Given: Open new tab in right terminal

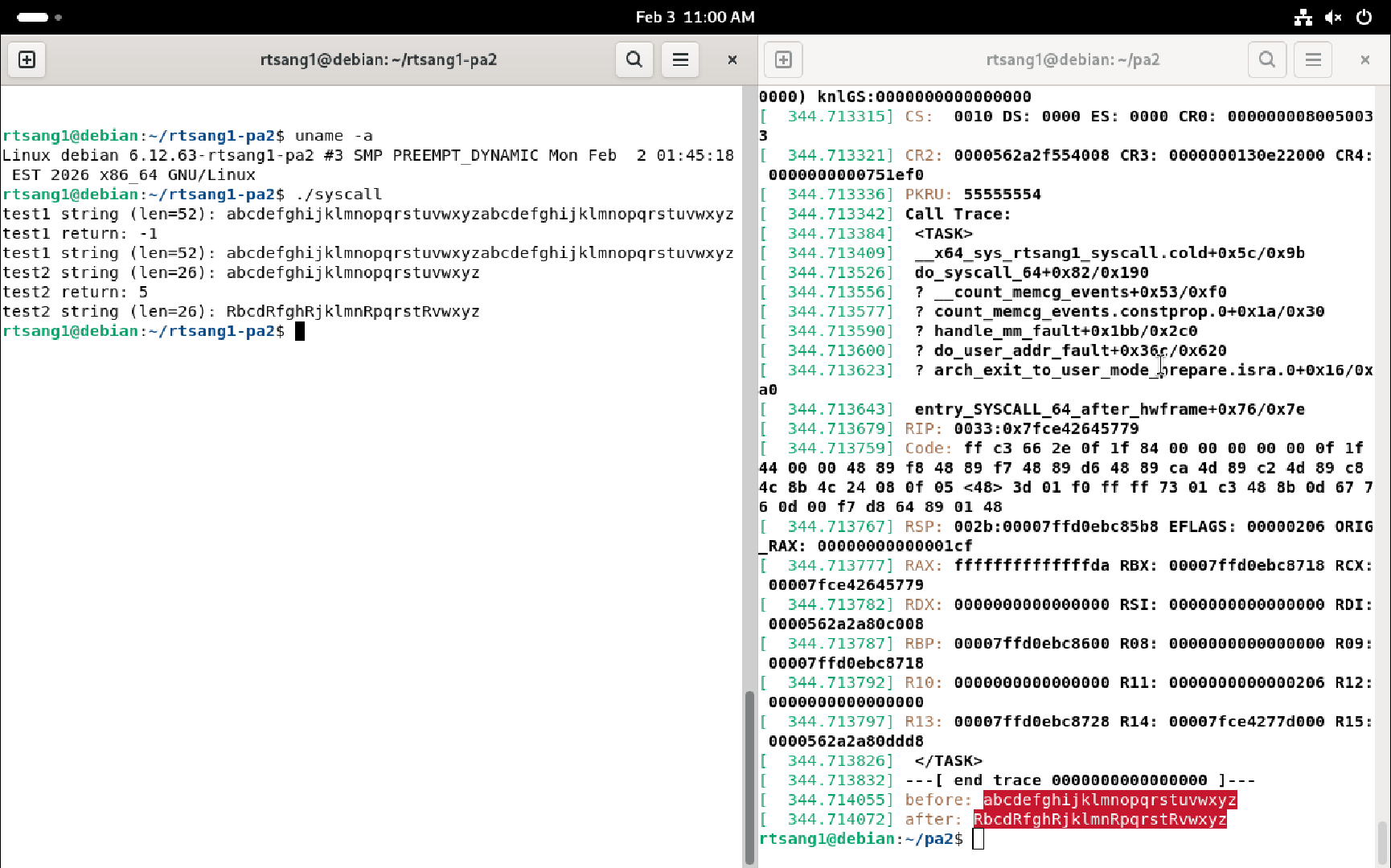Looking at the screenshot, I should [x=783, y=59].
